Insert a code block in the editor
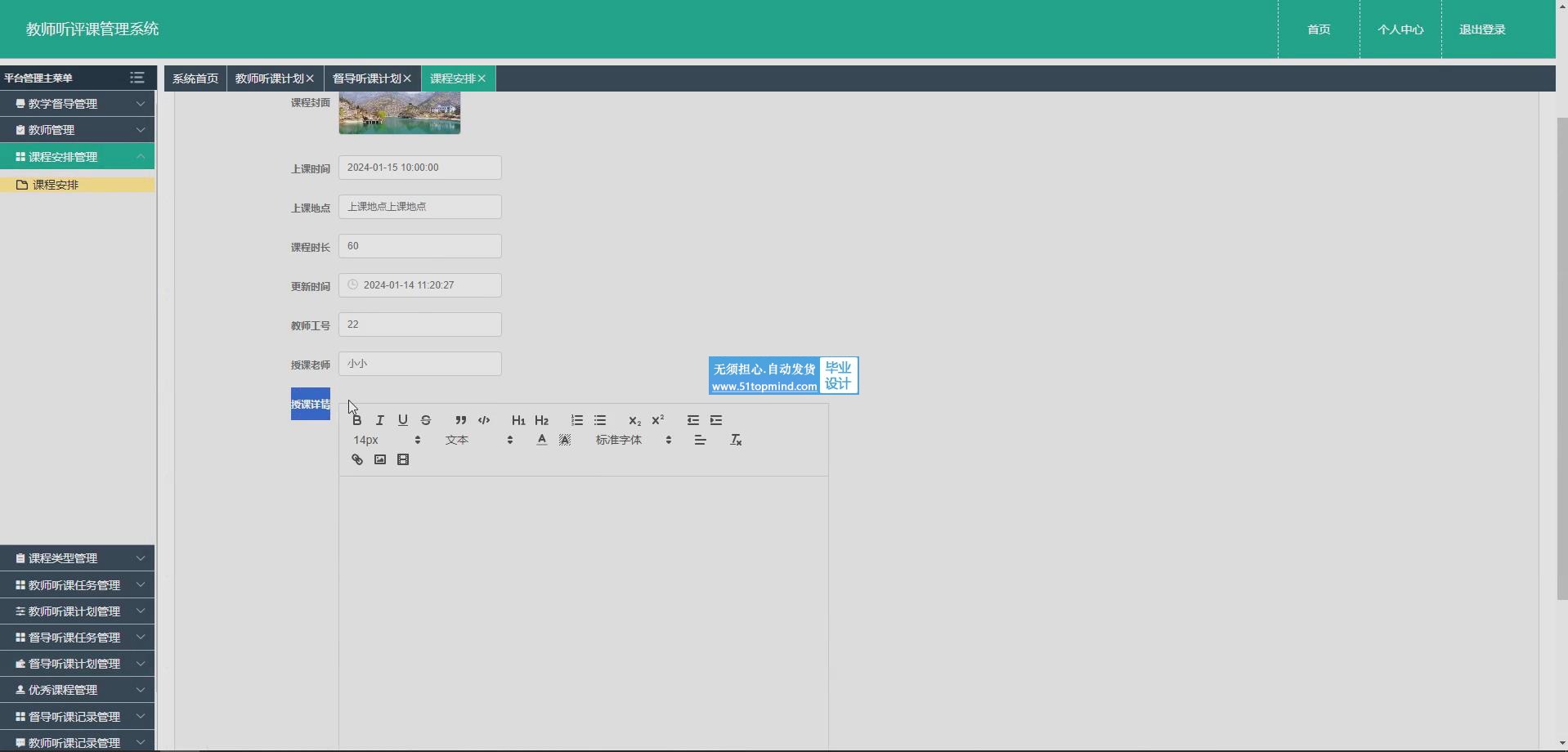Image resolution: width=1568 pixels, height=752 pixels. [x=484, y=420]
